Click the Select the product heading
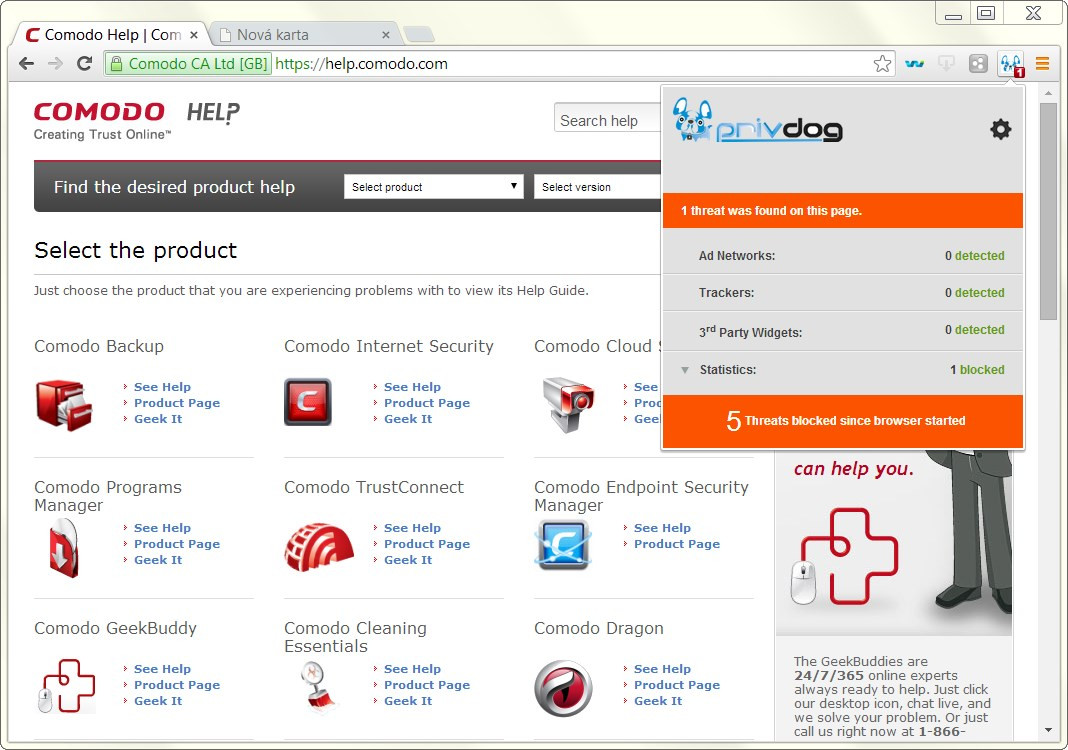This screenshot has height=750, width=1068. pyautogui.click(x=136, y=251)
